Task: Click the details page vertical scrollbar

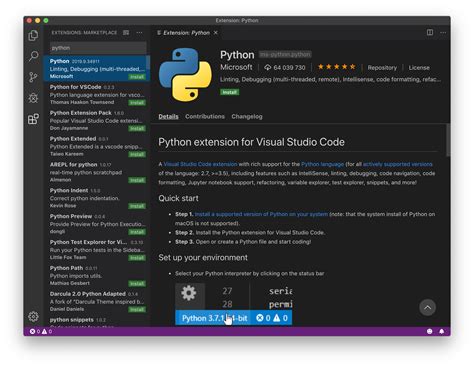Action: coord(448,140)
